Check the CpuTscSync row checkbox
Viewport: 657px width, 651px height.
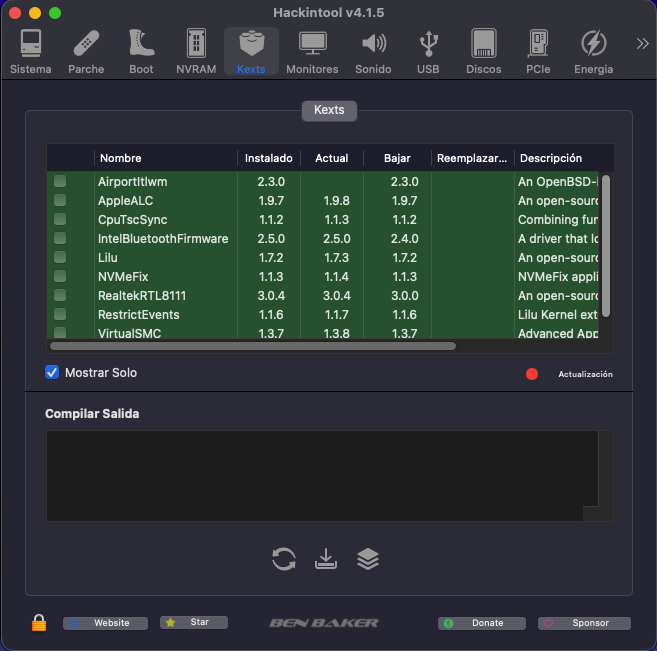[60, 219]
